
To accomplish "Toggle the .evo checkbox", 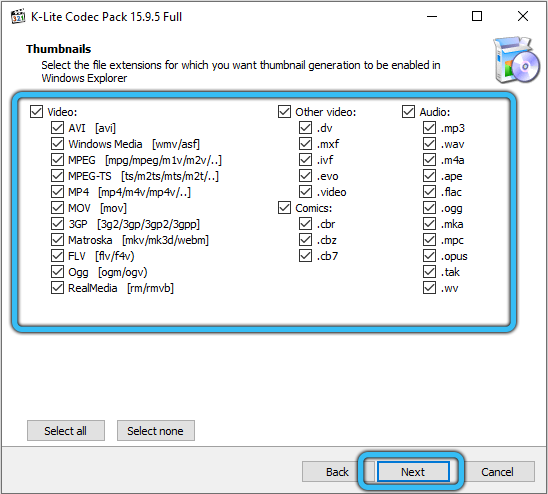I will pyautogui.click(x=305, y=176).
